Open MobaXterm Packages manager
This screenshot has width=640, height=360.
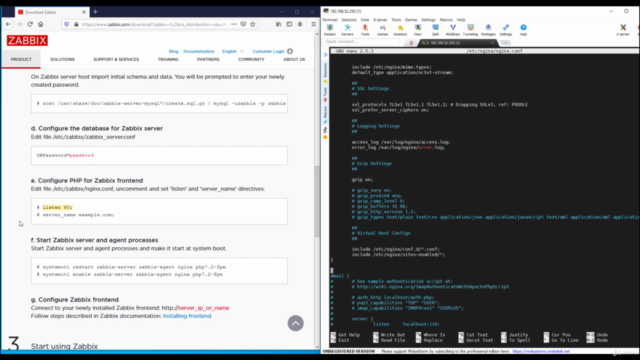(488, 29)
